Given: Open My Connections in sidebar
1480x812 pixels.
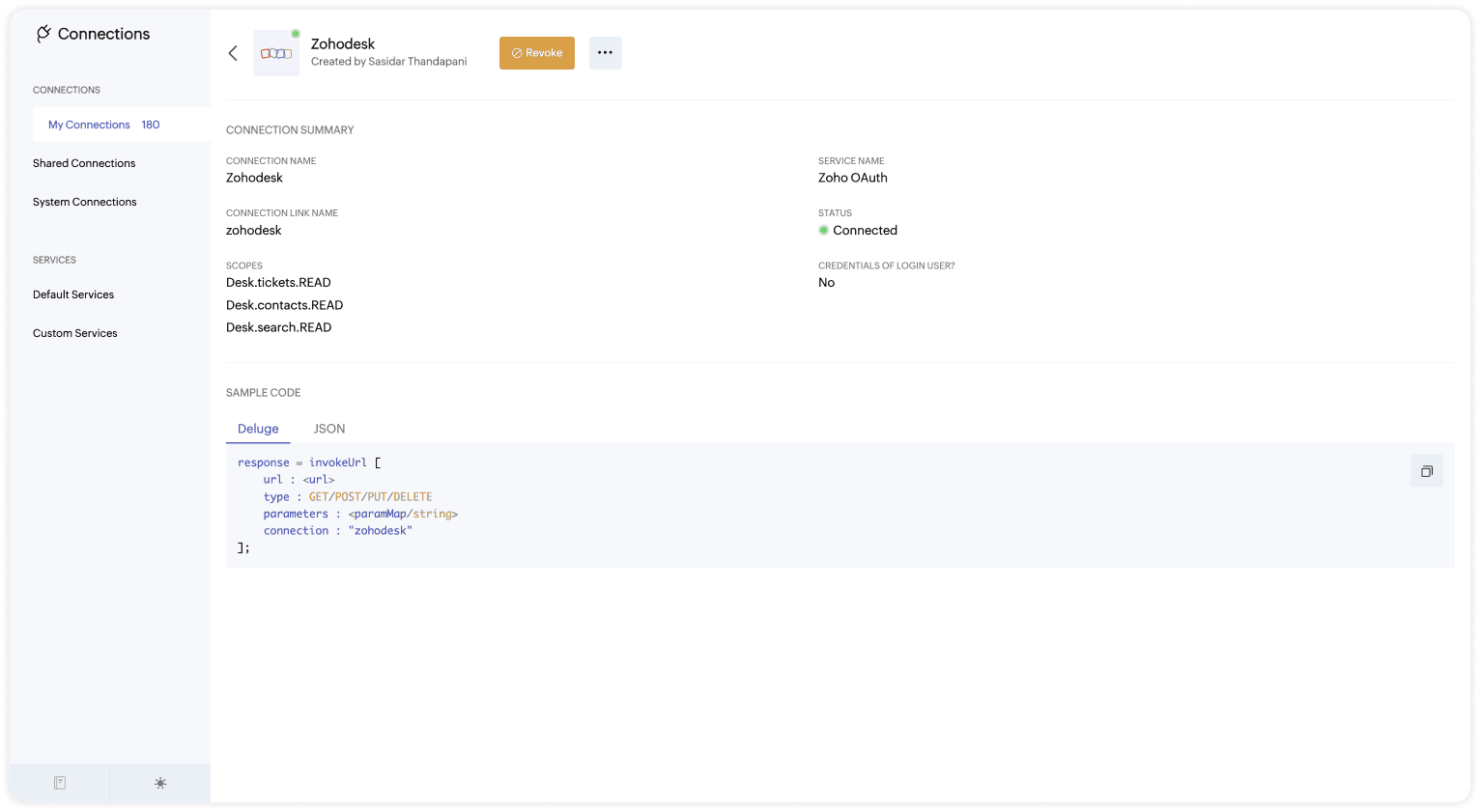Looking at the screenshot, I should point(121,125).
